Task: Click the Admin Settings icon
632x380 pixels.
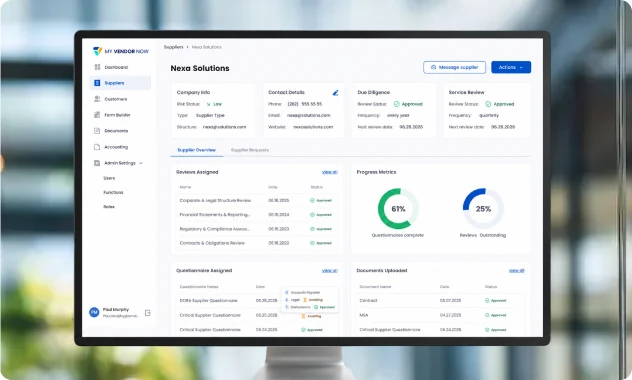Action: click(x=97, y=163)
